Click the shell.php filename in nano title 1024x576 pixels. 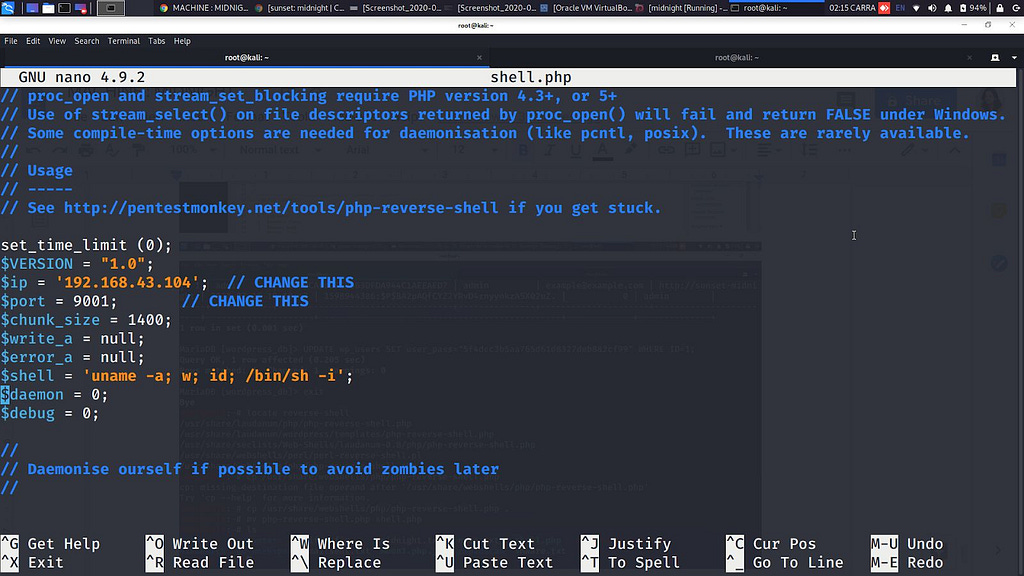pos(531,77)
